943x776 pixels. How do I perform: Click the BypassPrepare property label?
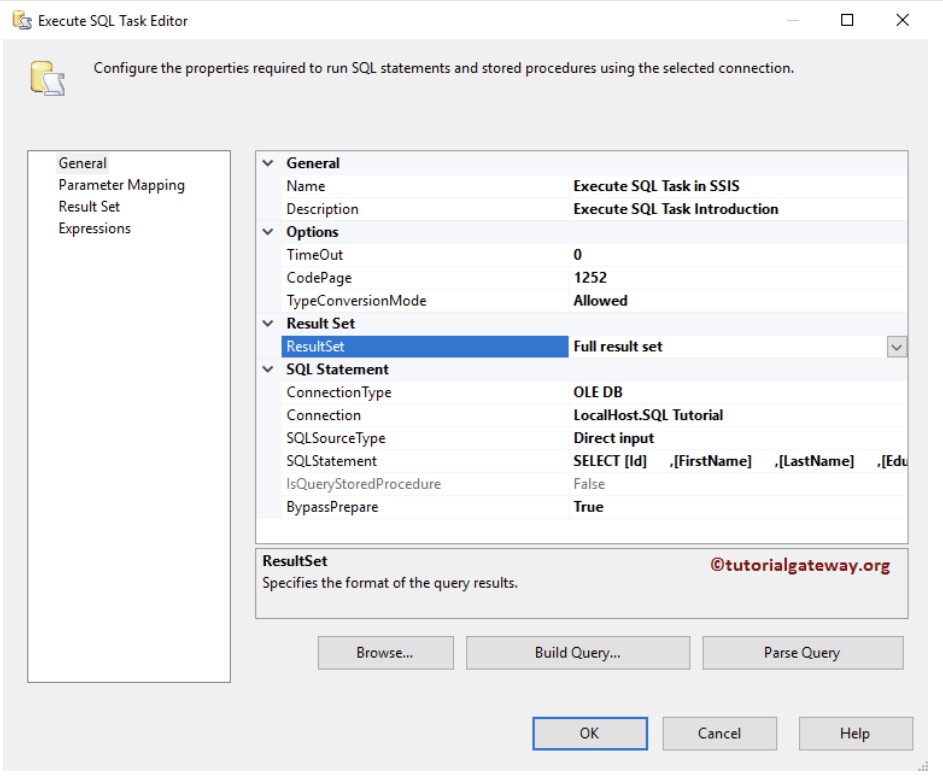332,507
